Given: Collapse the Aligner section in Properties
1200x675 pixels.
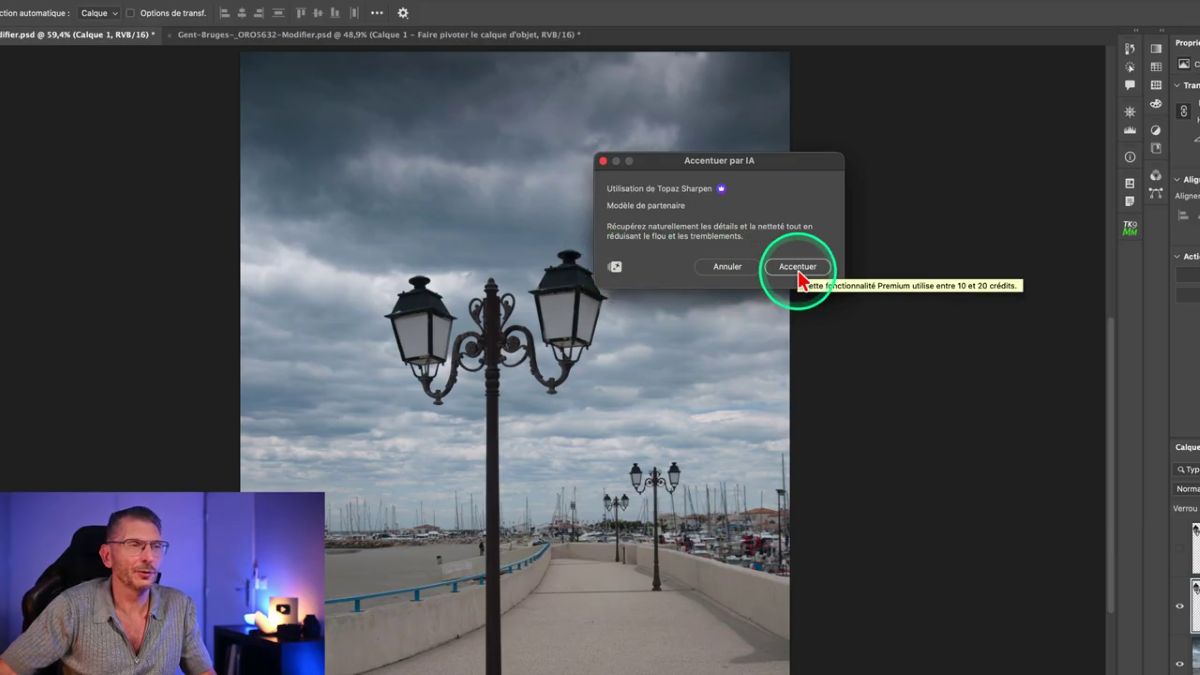Looking at the screenshot, I should pos(1177,180).
